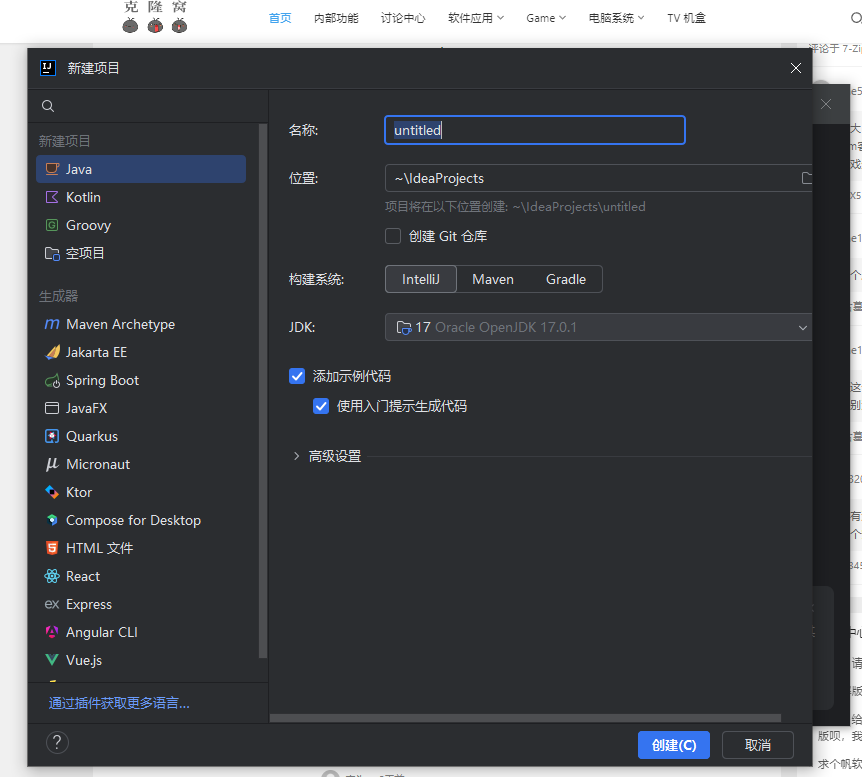The width and height of the screenshot is (862, 777).
Task: Pick the Vue.js generator icon
Action: tap(52, 660)
